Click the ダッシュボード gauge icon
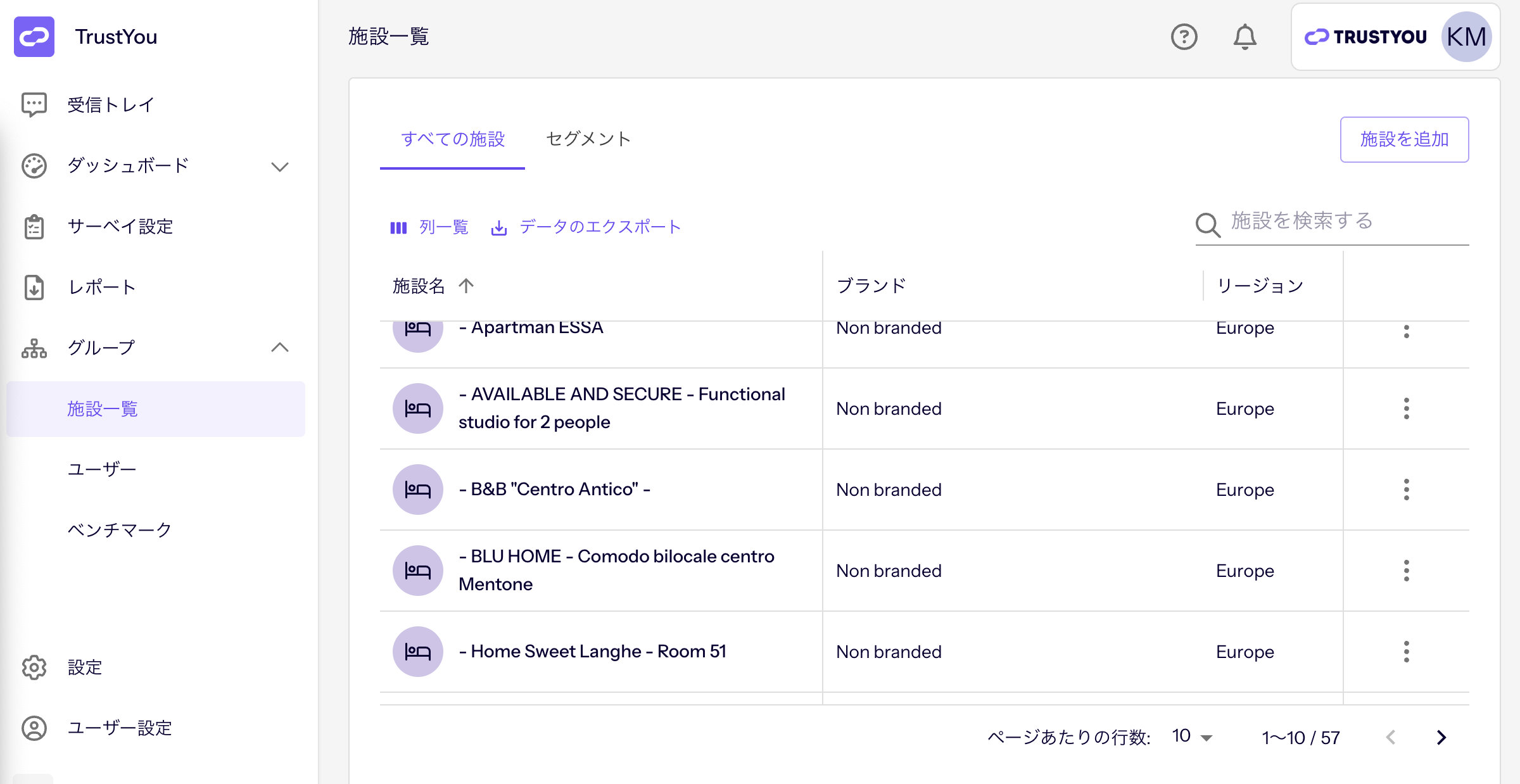This screenshot has width=1520, height=784. pyautogui.click(x=34, y=166)
